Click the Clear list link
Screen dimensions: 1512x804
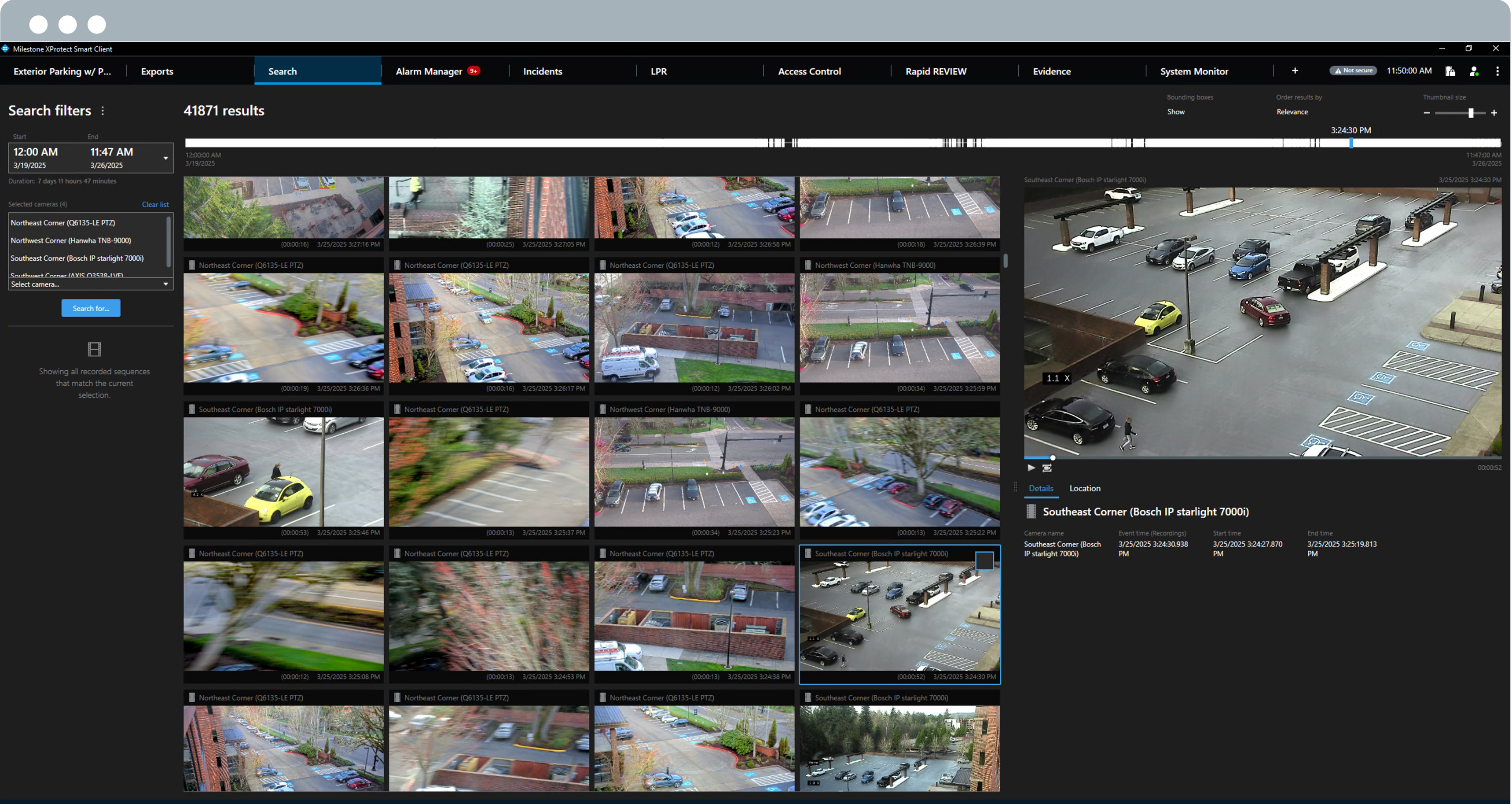pyautogui.click(x=155, y=204)
